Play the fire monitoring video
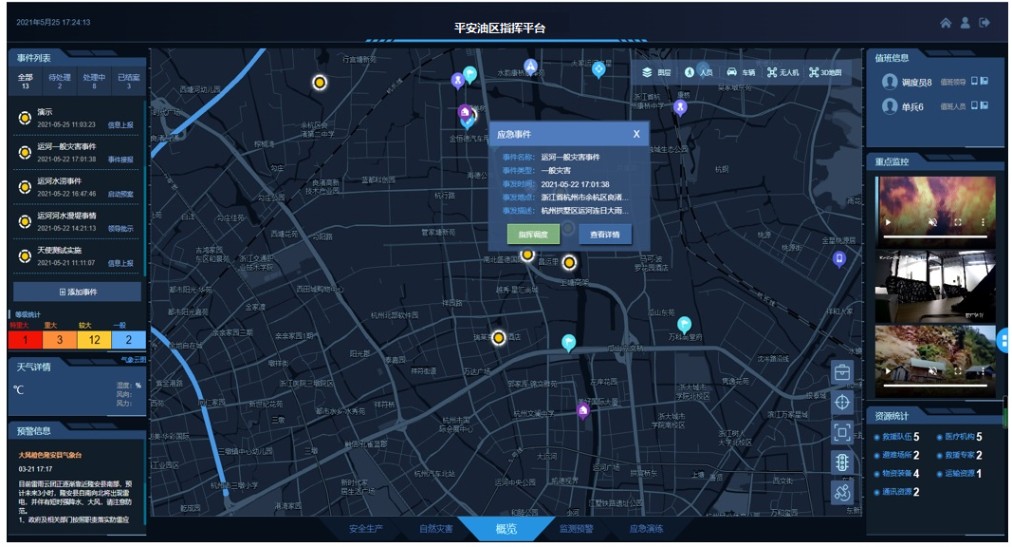1012x547 pixels. tap(888, 222)
